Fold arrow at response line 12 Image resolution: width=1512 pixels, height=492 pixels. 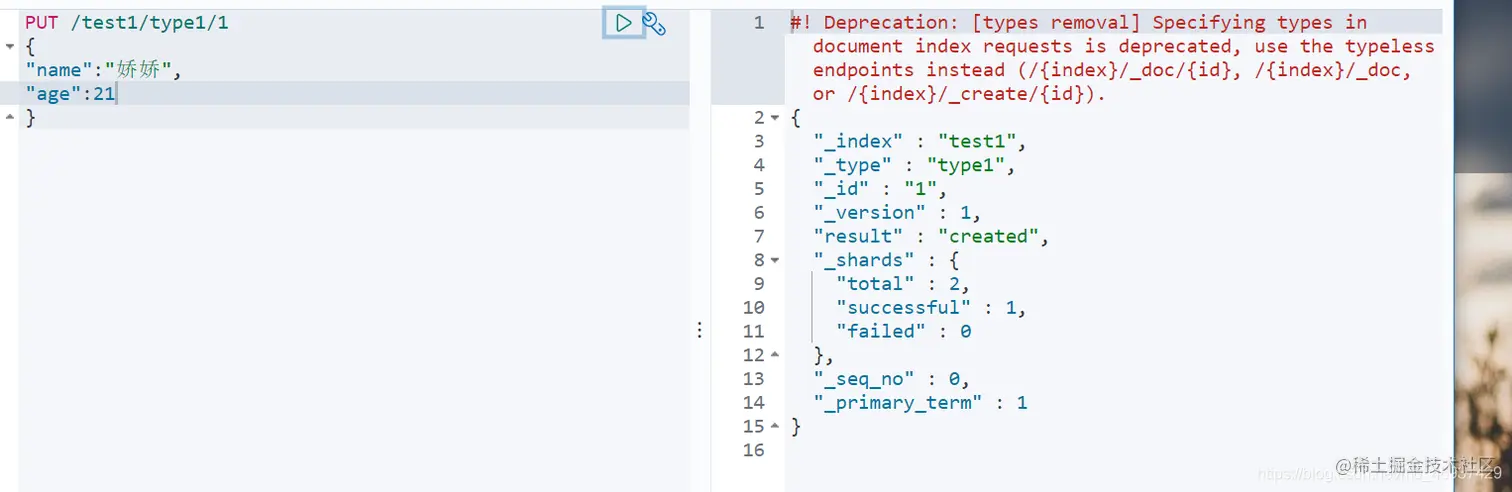click(x=775, y=355)
